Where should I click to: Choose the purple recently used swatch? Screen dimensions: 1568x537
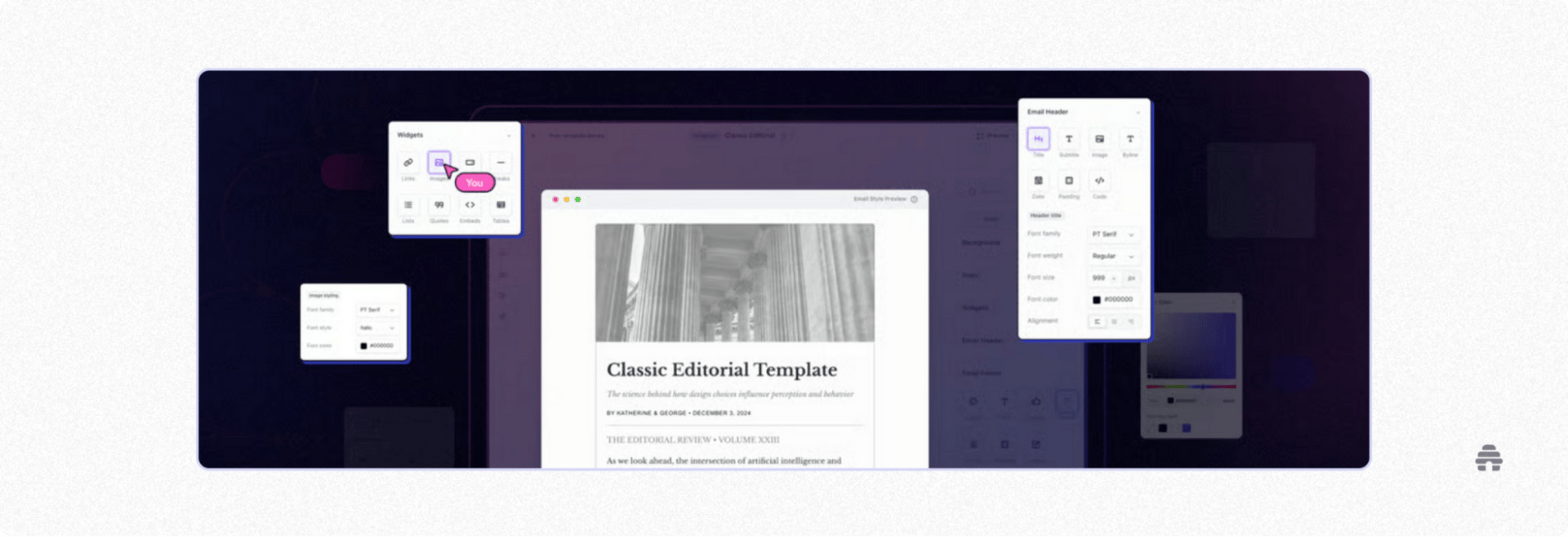pos(1186,428)
